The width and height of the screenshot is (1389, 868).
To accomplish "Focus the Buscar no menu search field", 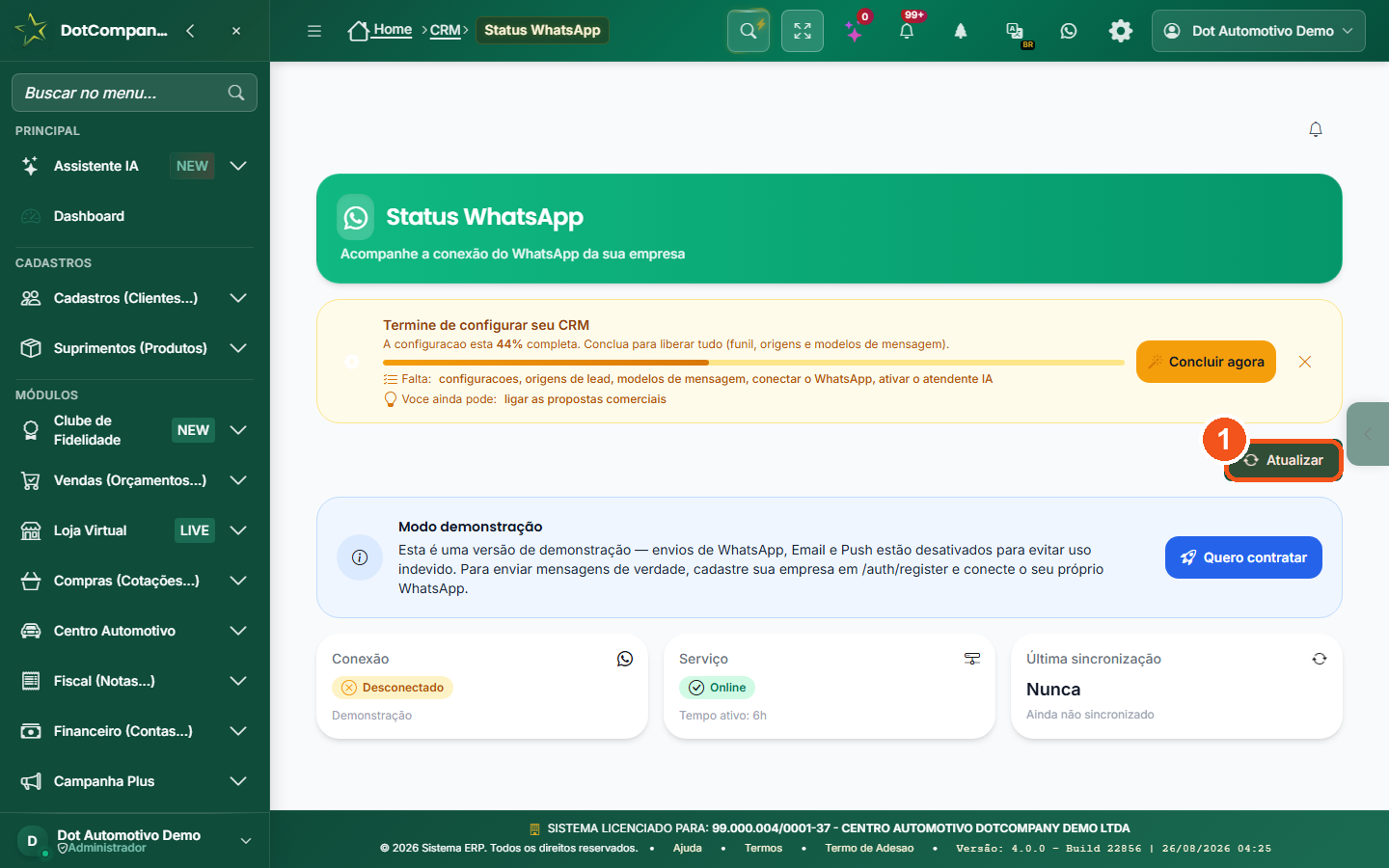I will click(134, 93).
